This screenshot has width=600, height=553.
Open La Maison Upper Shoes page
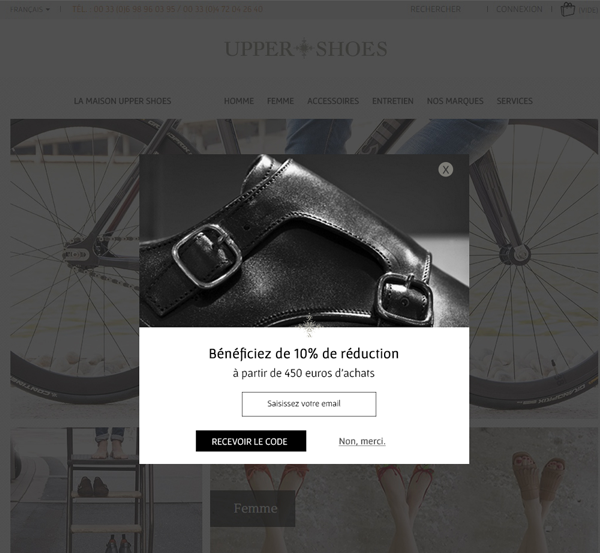[x=122, y=101]
